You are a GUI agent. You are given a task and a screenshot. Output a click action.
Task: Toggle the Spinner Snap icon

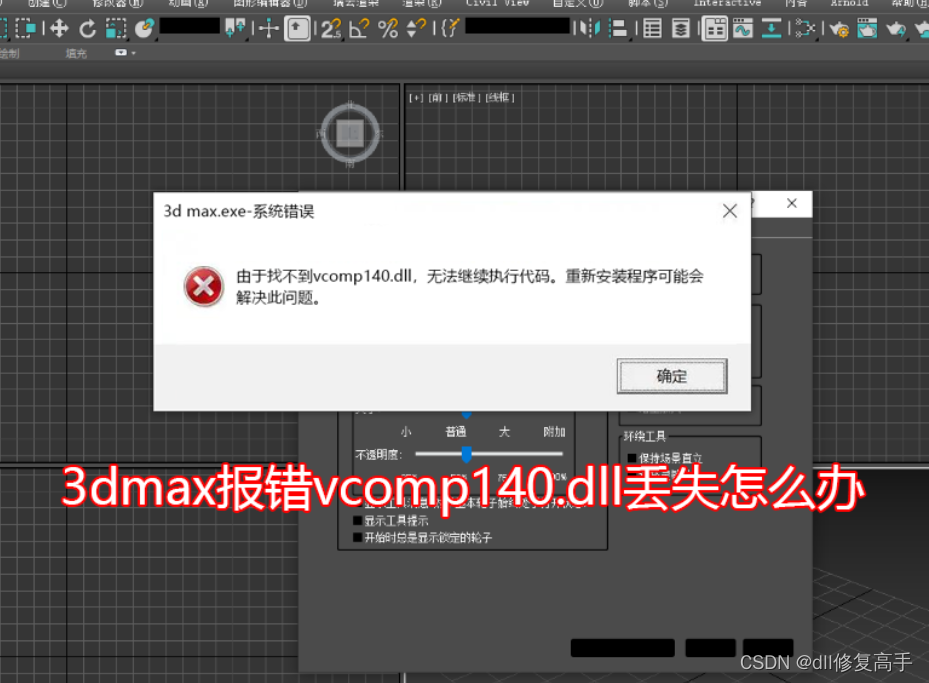(x=417, y=28)
